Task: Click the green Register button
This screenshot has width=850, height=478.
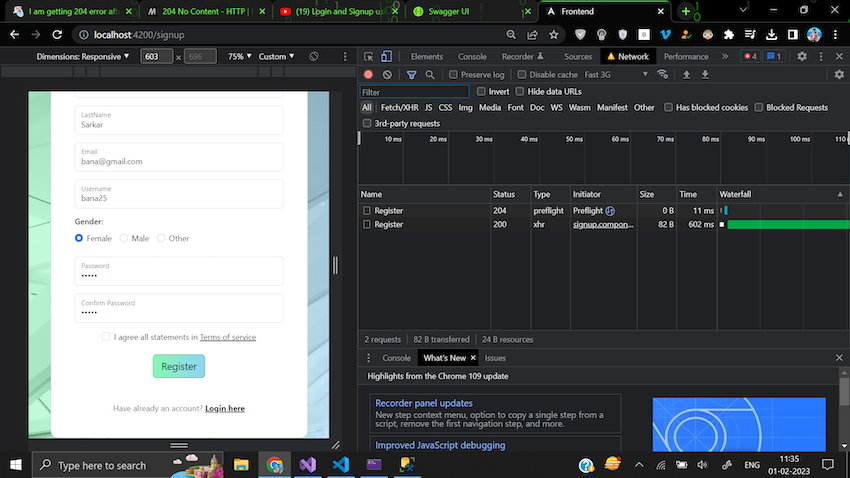Action: 179,367
